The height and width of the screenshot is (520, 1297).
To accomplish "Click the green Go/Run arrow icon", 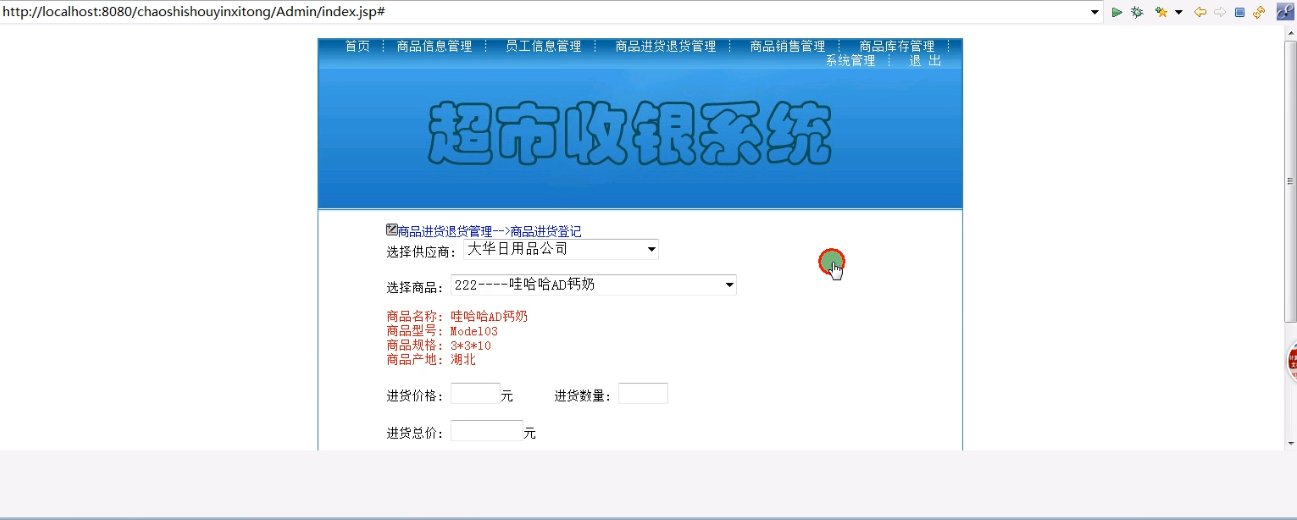I will 1117,12.
